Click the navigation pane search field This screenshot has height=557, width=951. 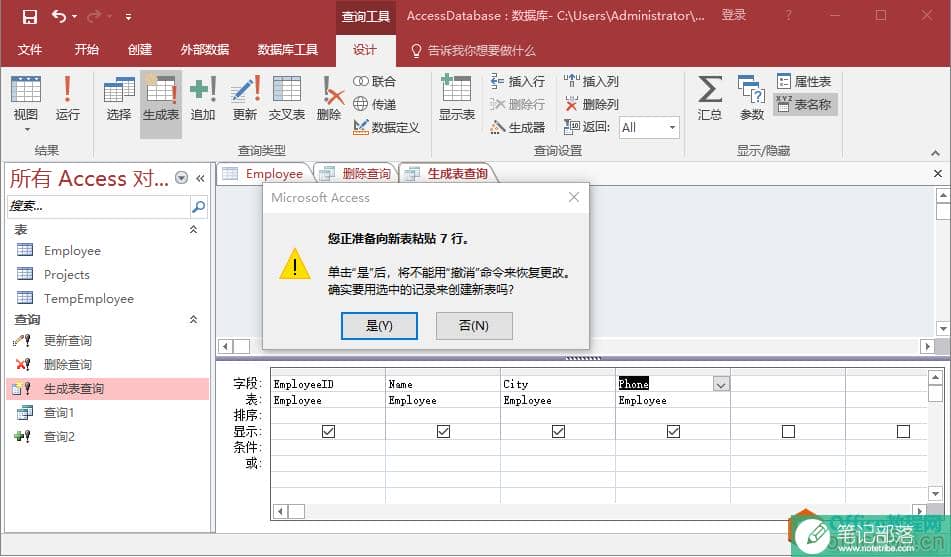click(99, 206)
